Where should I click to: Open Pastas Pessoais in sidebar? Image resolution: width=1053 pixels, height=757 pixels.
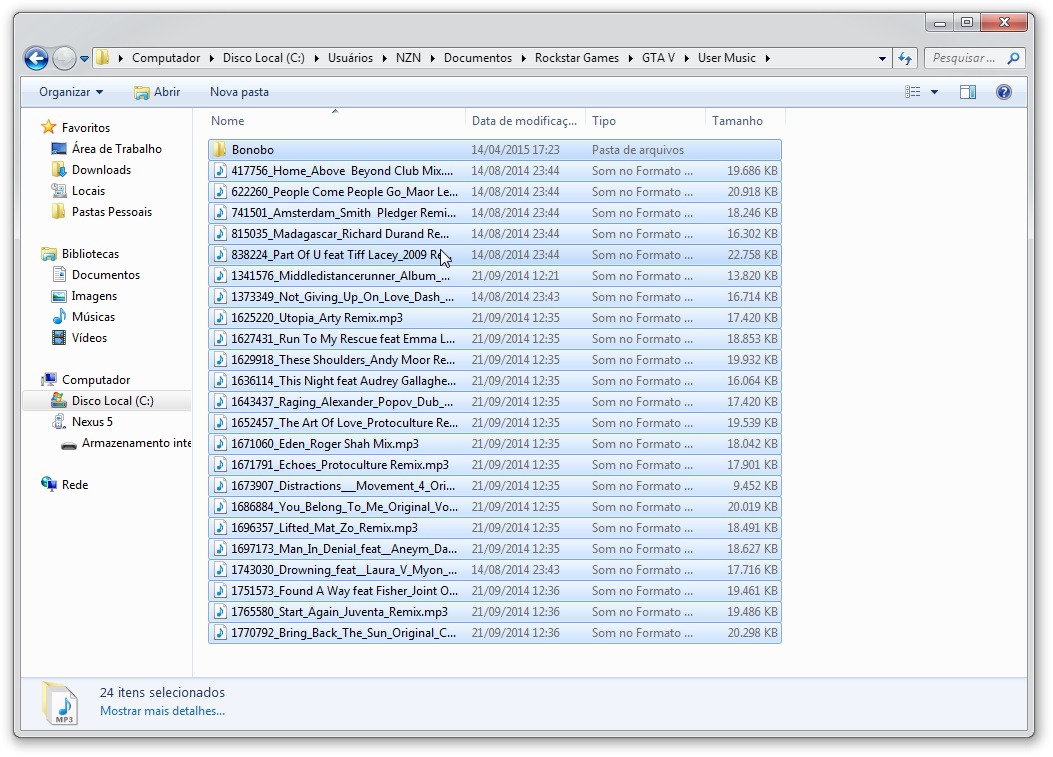tap(111, 212)
